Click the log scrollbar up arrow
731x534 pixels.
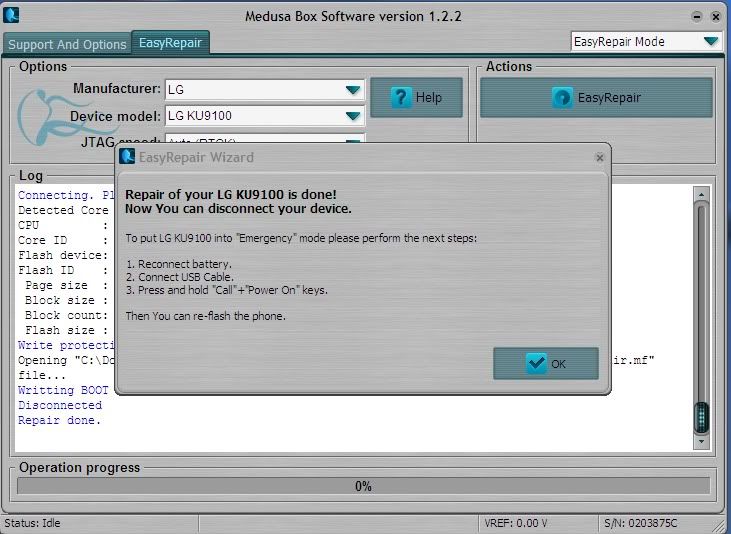click(x=701, y=194)
